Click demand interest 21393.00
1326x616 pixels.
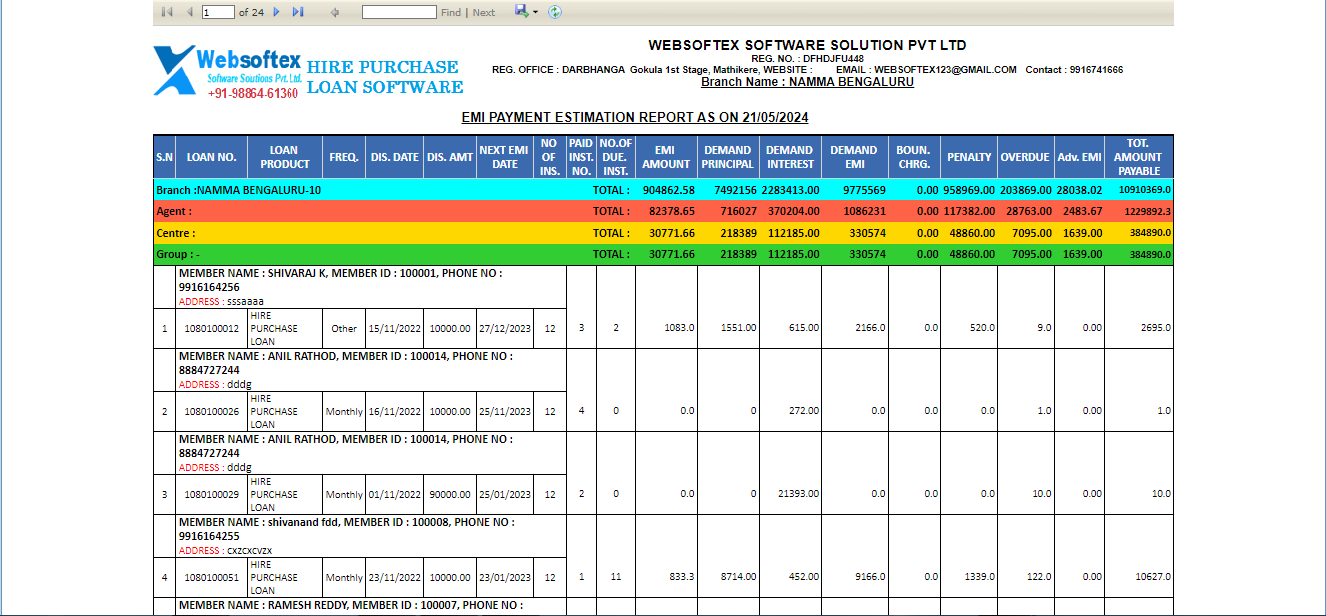click(x=800, y=494)
